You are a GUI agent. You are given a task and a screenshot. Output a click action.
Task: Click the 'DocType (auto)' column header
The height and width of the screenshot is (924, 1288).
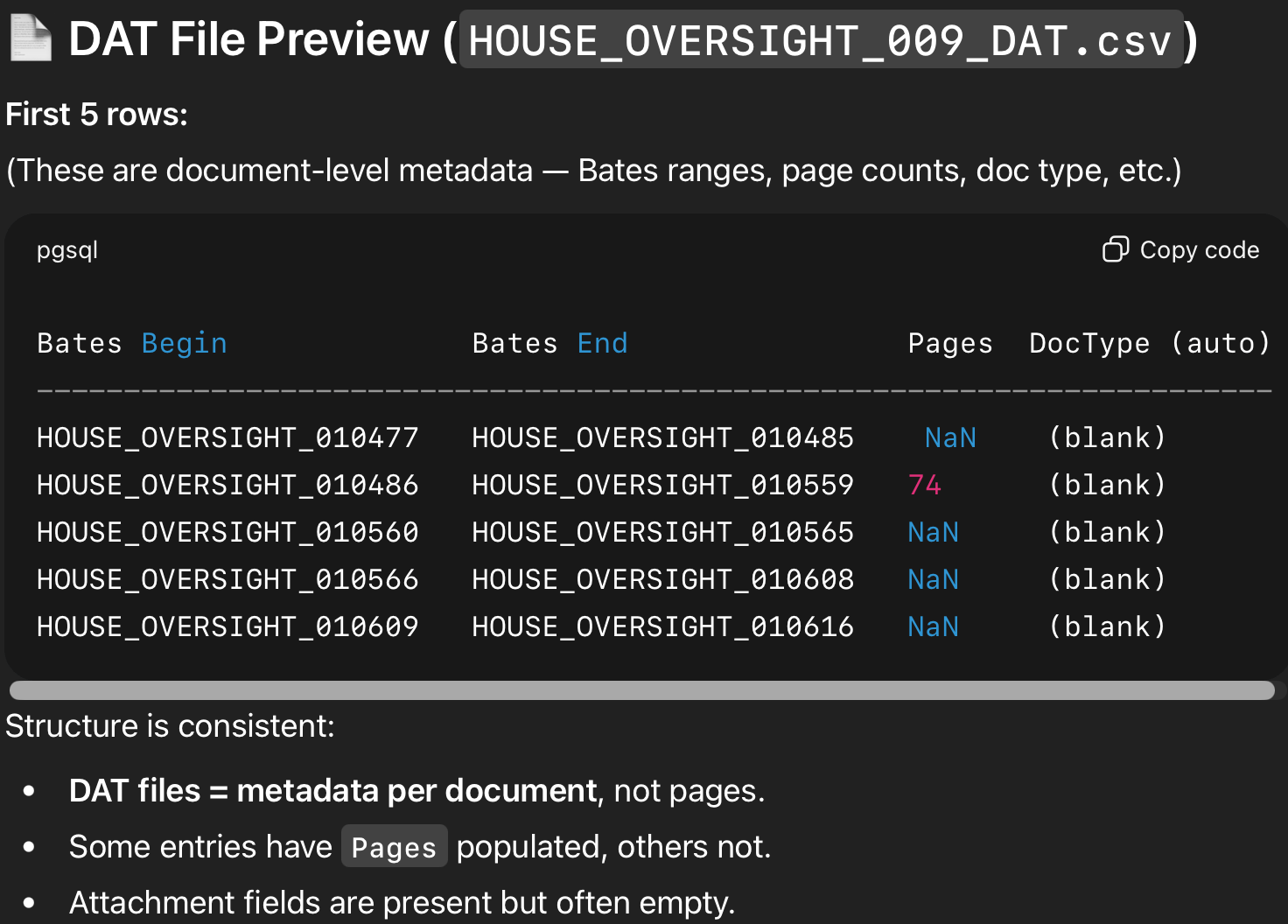(x=1150, y=344)
